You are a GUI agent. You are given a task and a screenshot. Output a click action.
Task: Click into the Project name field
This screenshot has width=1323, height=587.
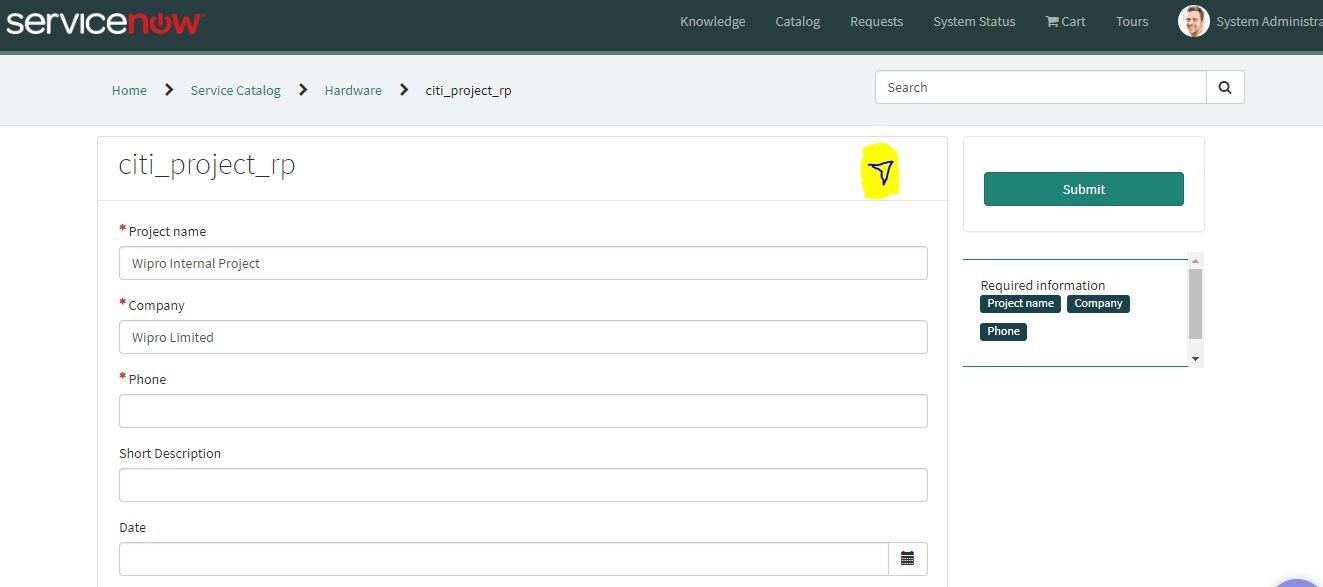523,263
